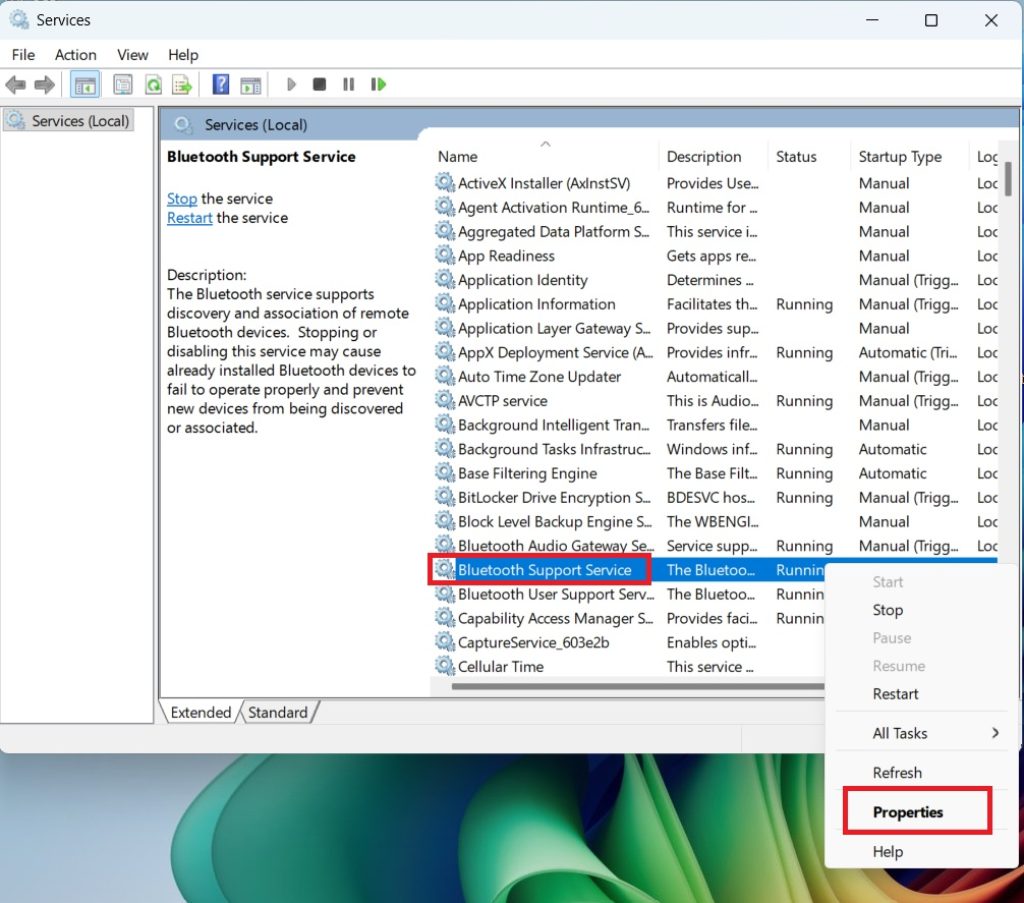Screen dimensions: 1024x903
Task: Click the Restart Service toolbar icon
Action: pos(378,84)
